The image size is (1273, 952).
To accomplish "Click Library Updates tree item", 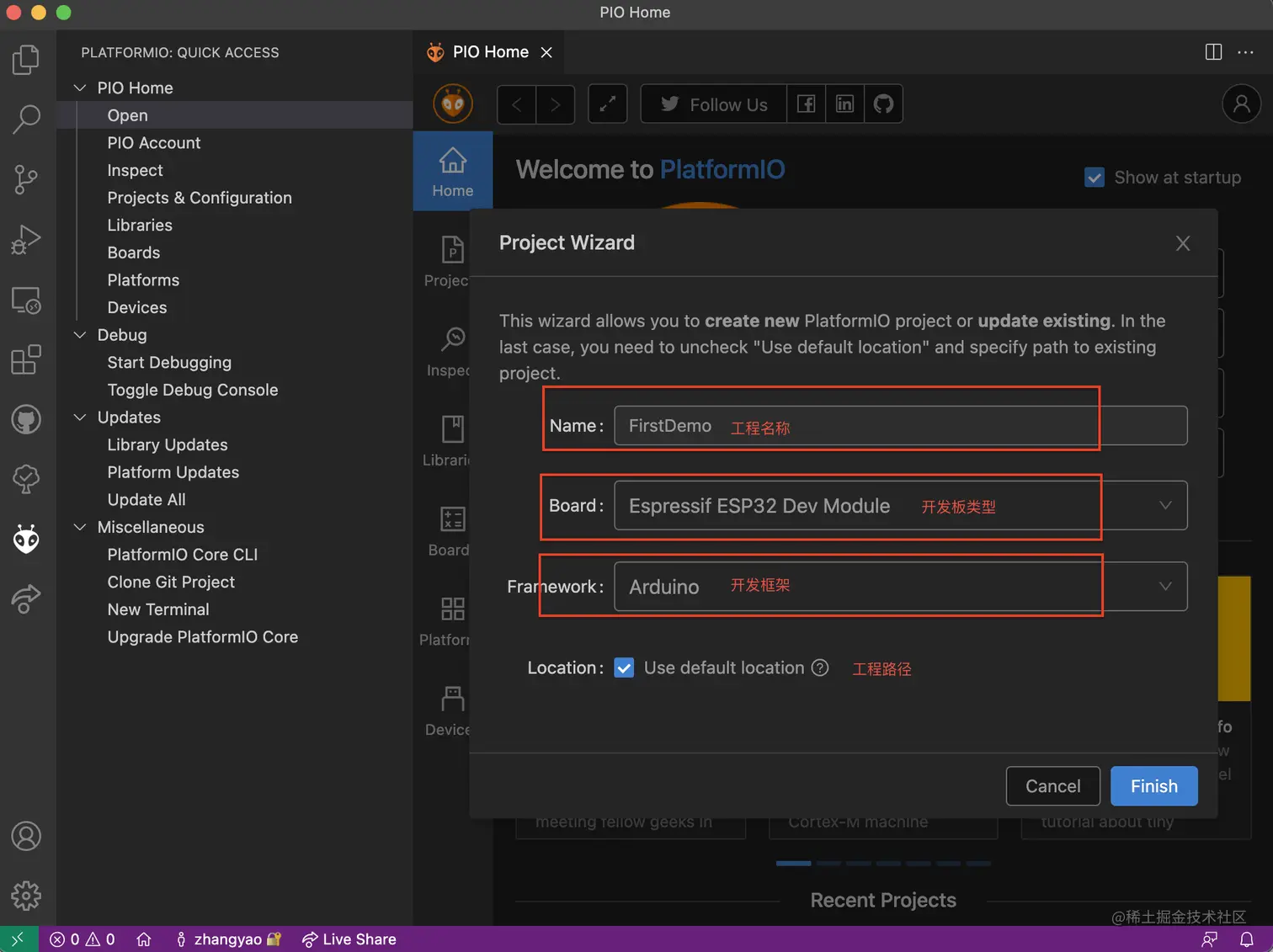I will click(168, 444).
